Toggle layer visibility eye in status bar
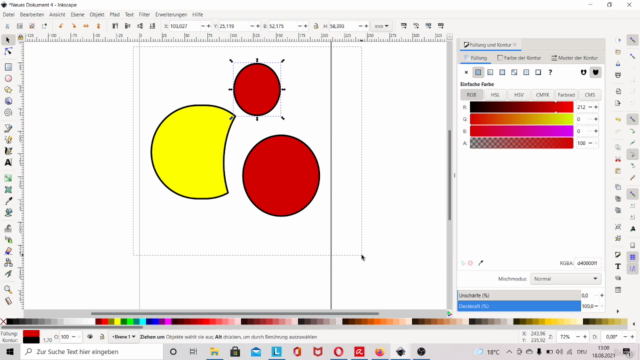This screenshot has height=360, width=640. 90,337
